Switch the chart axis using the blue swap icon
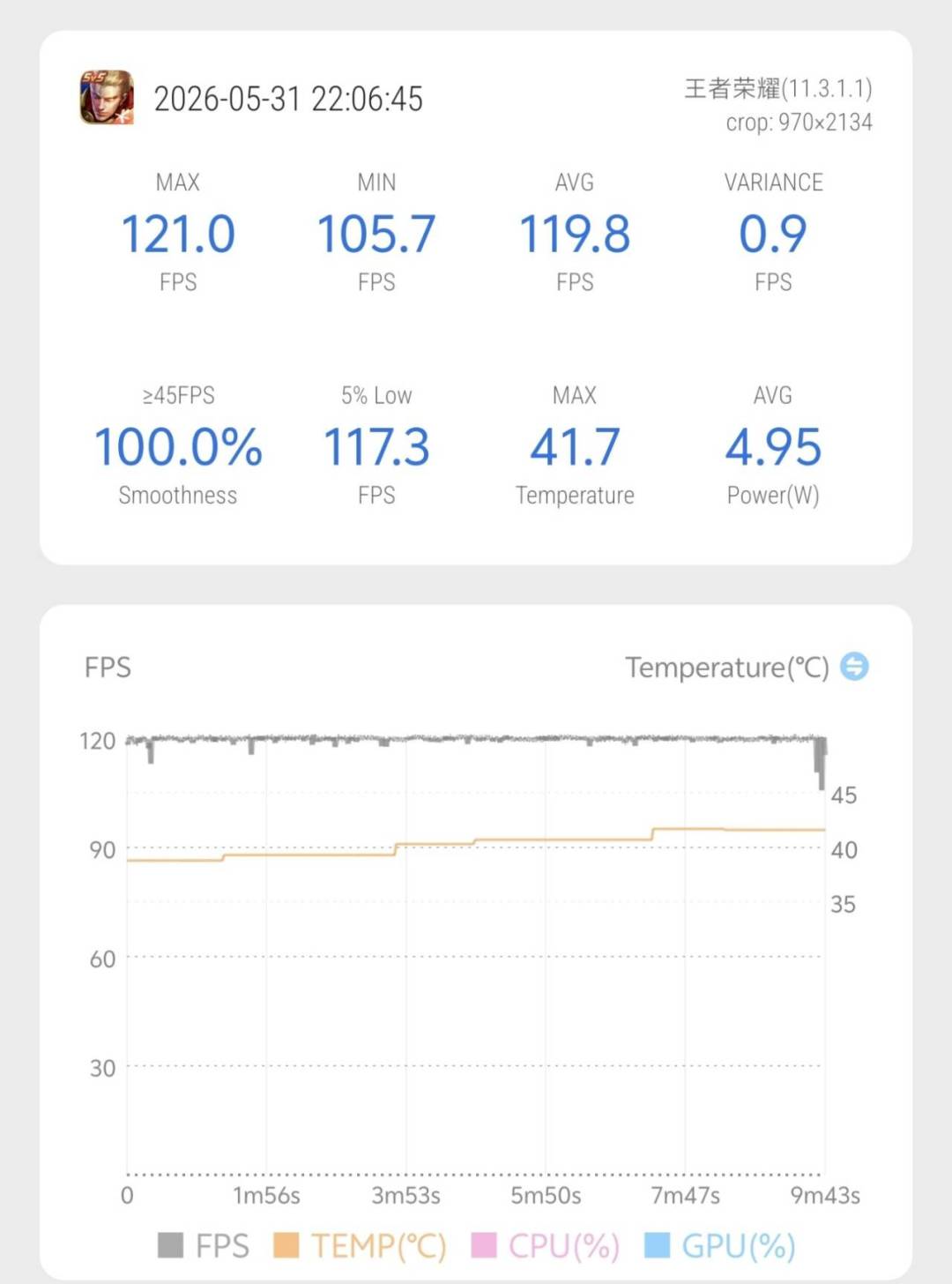 (854, 666)
